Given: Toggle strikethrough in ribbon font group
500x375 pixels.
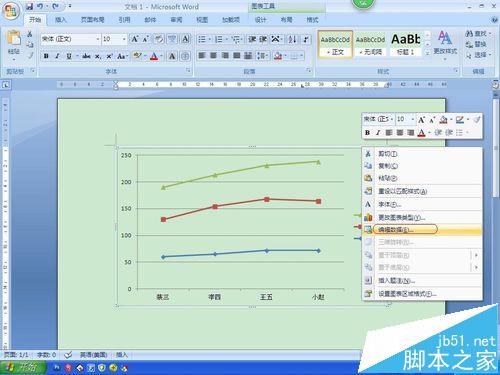Looking at the screenshot, I should tap(86, 56).
